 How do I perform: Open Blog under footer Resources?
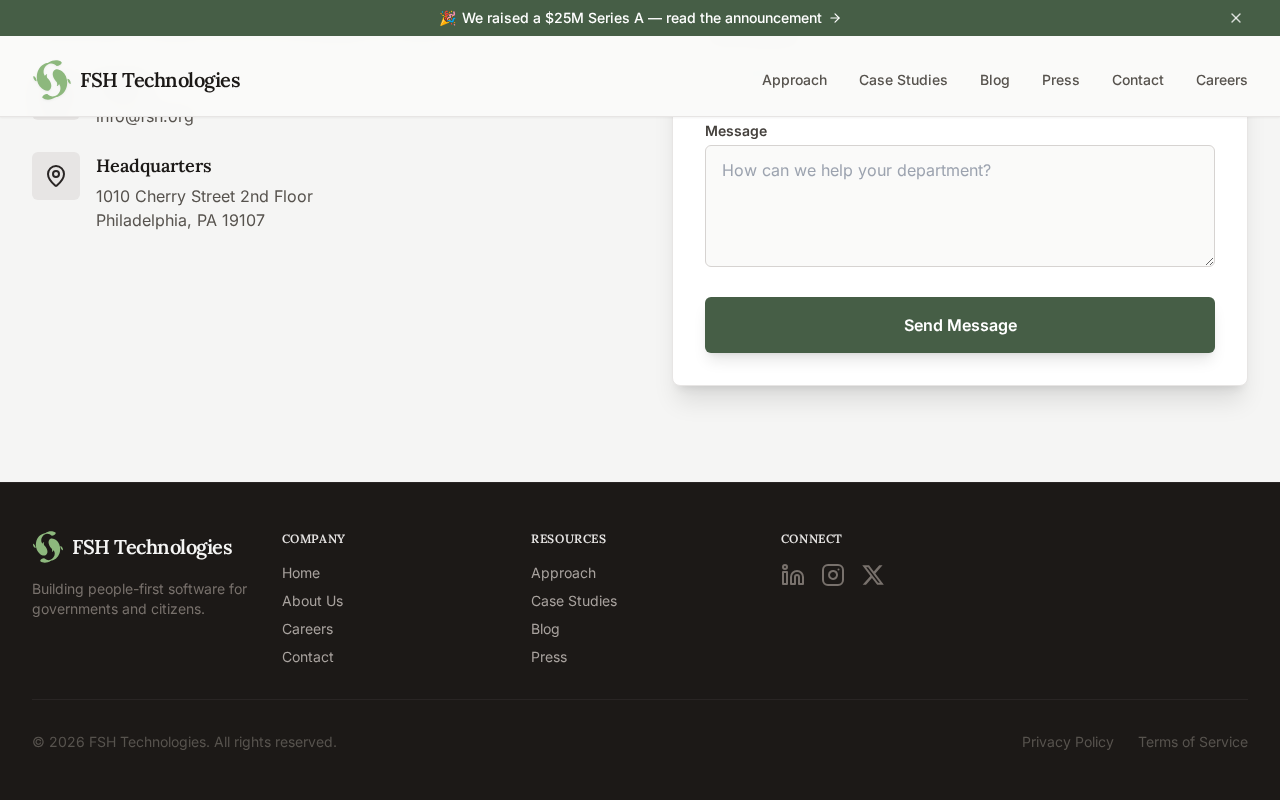545,629
